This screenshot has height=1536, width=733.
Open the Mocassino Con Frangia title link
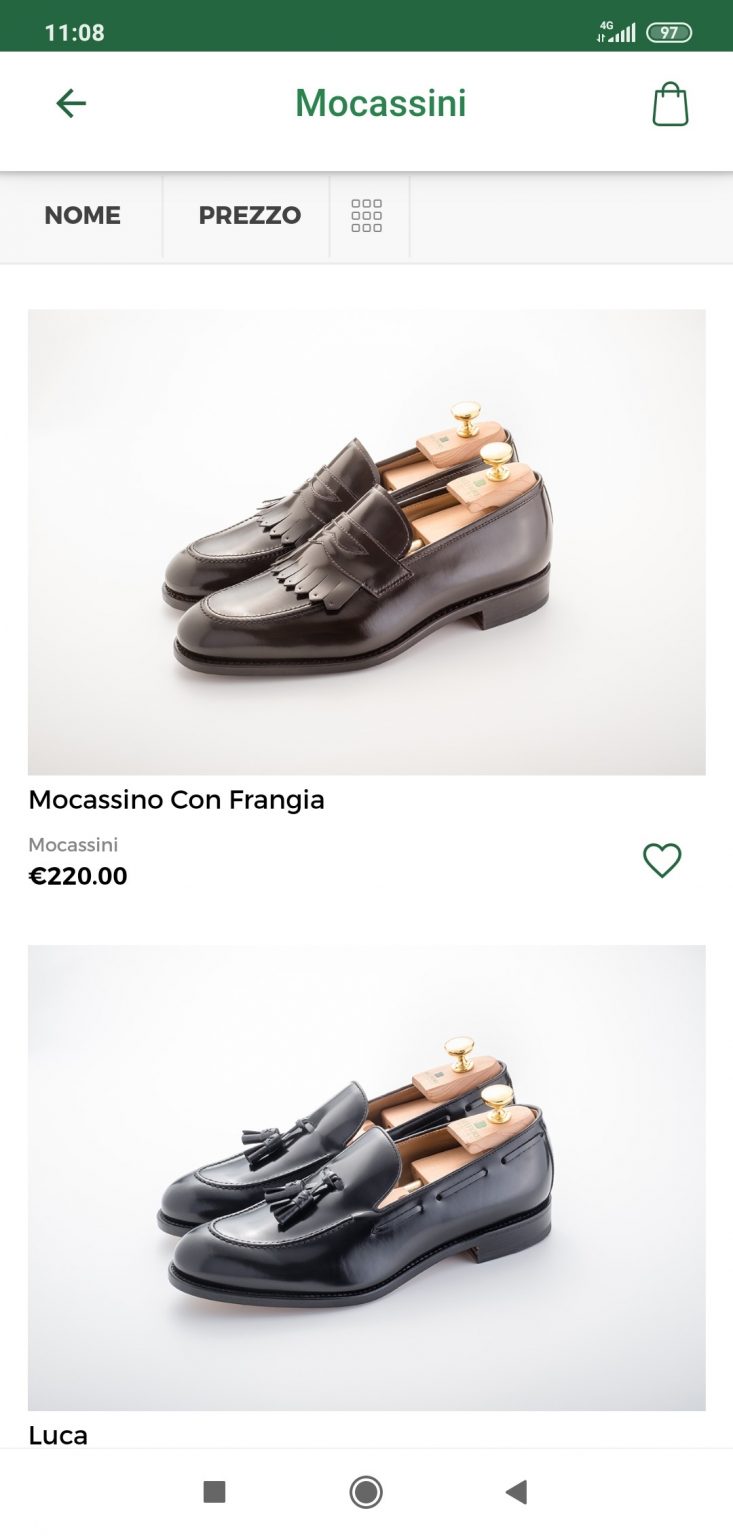click(x=176, y=800)
